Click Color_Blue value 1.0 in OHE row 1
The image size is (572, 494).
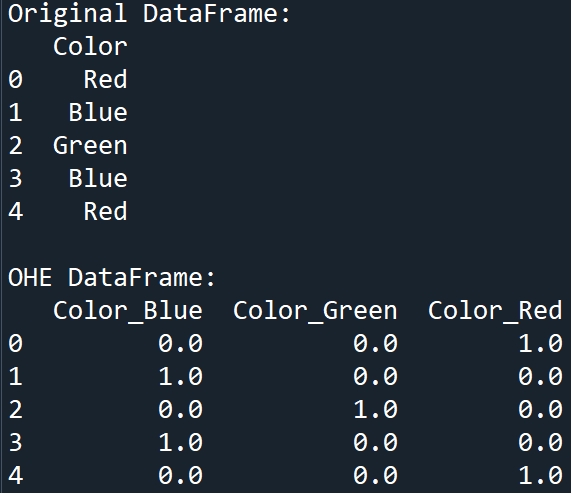click(181, 377)
